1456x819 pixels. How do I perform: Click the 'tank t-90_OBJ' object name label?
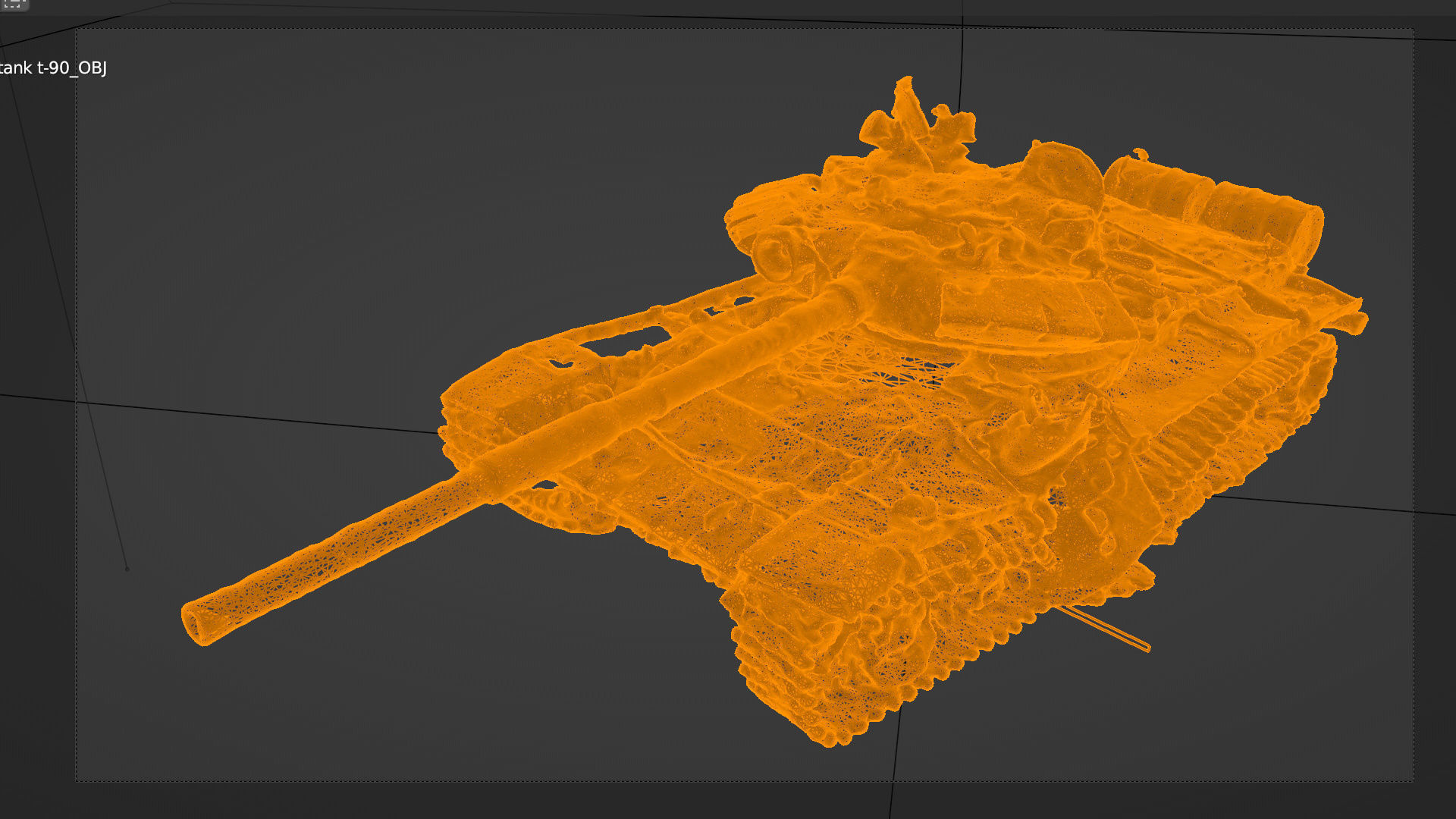(52, 68)
